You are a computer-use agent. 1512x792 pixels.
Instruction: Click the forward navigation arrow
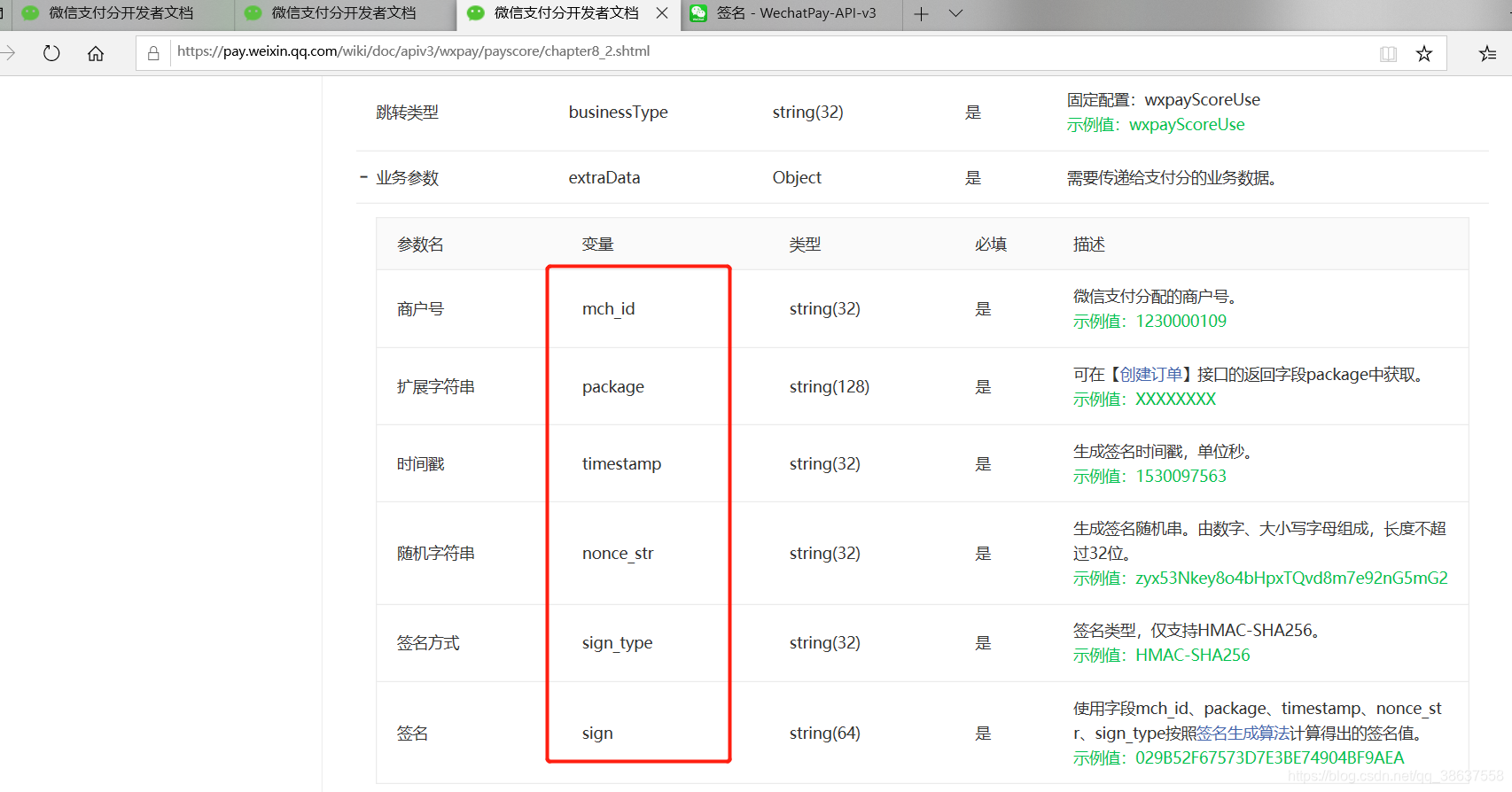pos(8,53)
